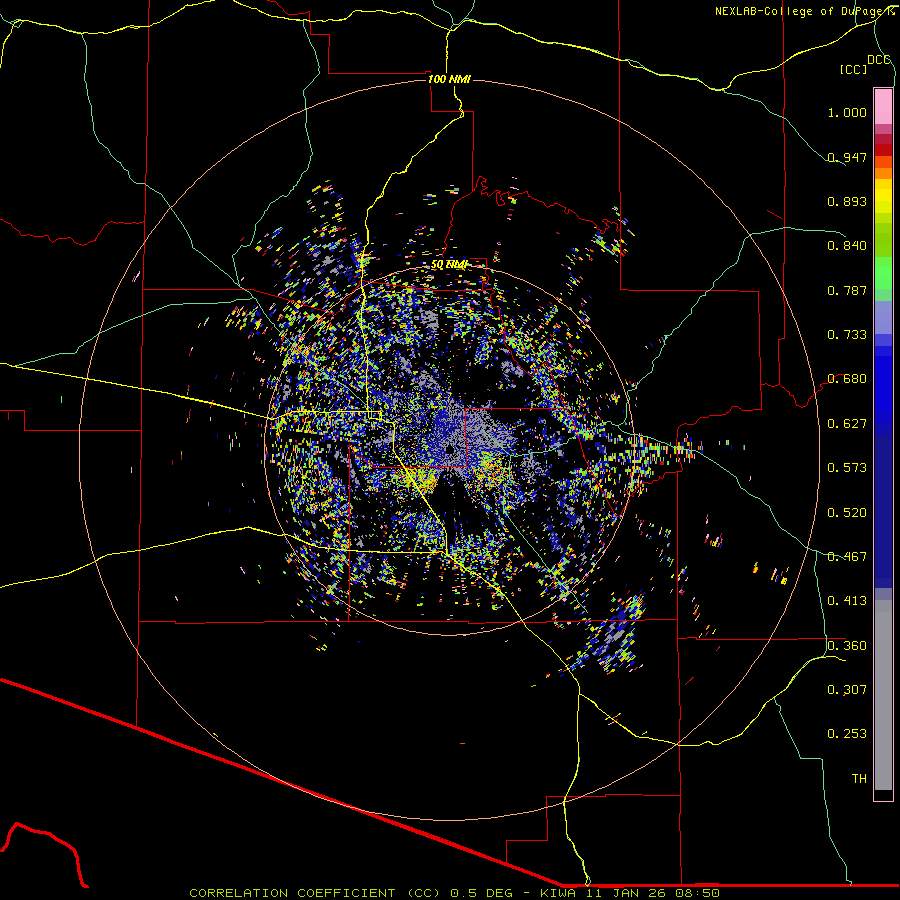Click the 0.520 scale value
This screenshot has width=900, height=900.
click(847, 513)
